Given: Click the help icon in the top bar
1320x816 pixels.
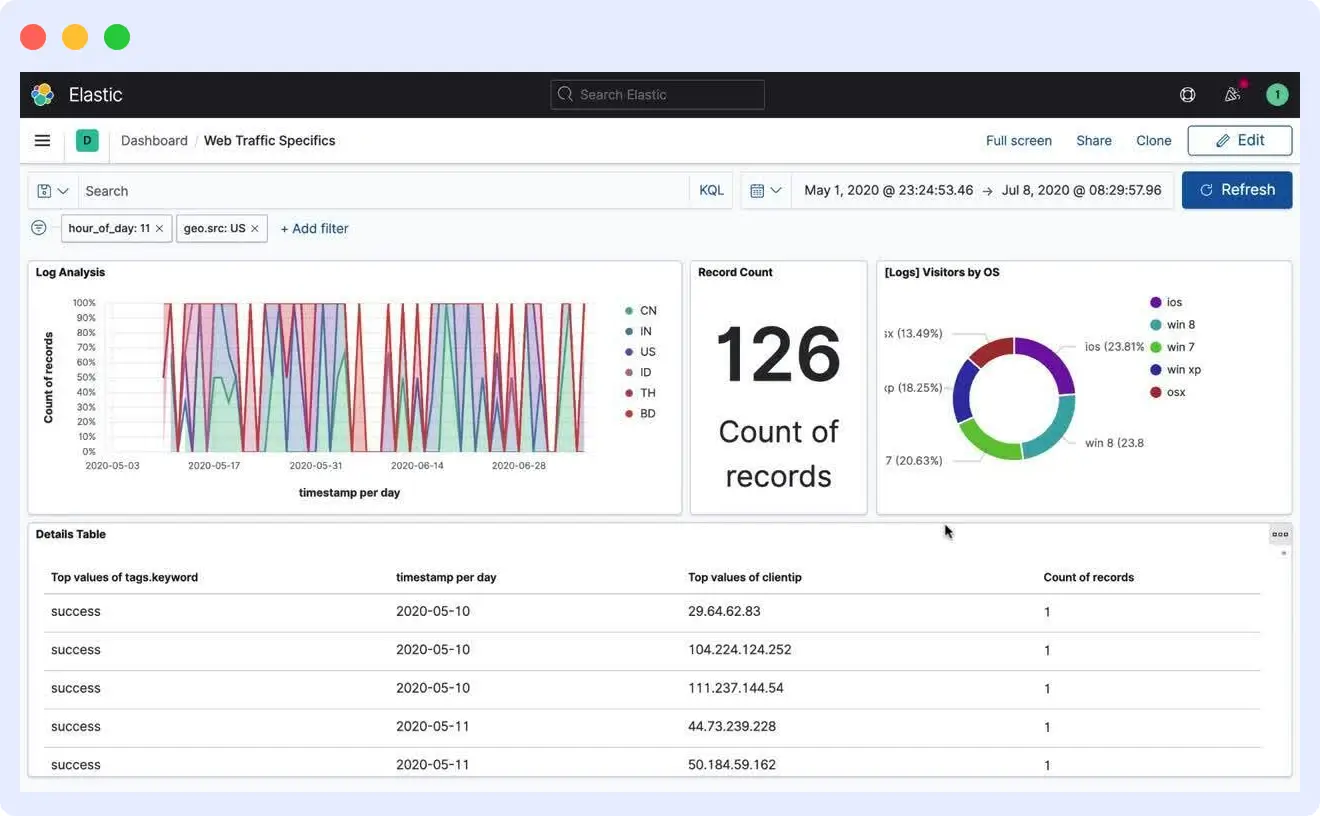Looking at the screenshot, I should pyautogui.click(x=1187, y=94).
